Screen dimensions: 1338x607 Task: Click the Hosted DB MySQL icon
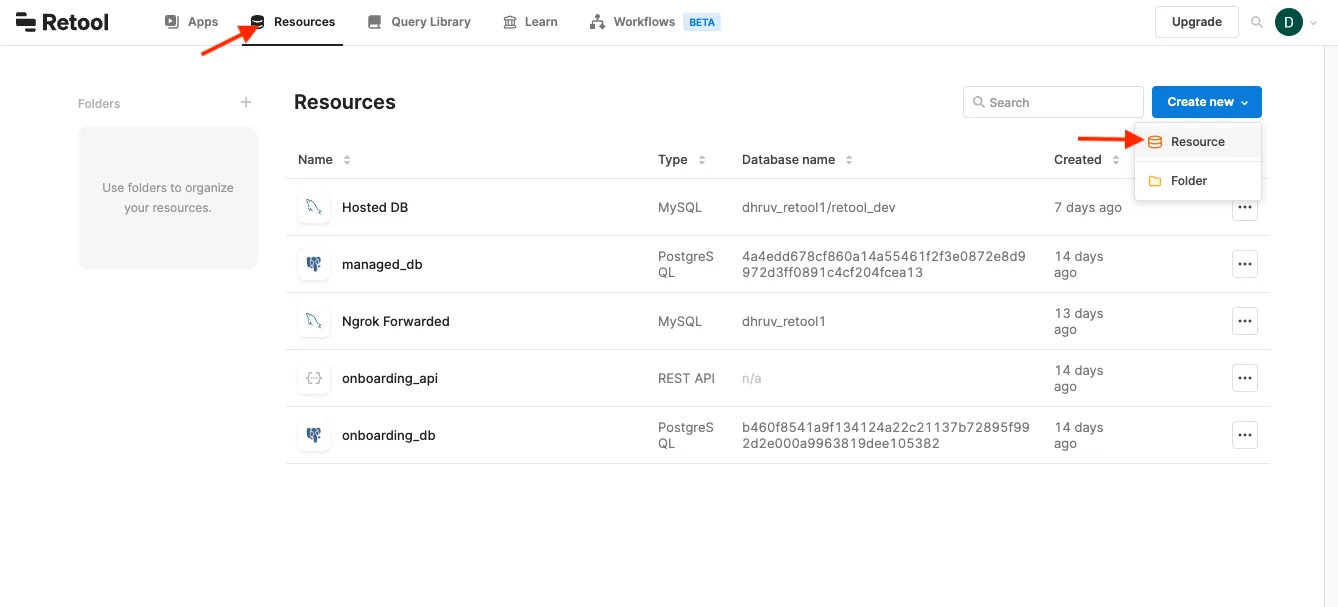[314, 207]
